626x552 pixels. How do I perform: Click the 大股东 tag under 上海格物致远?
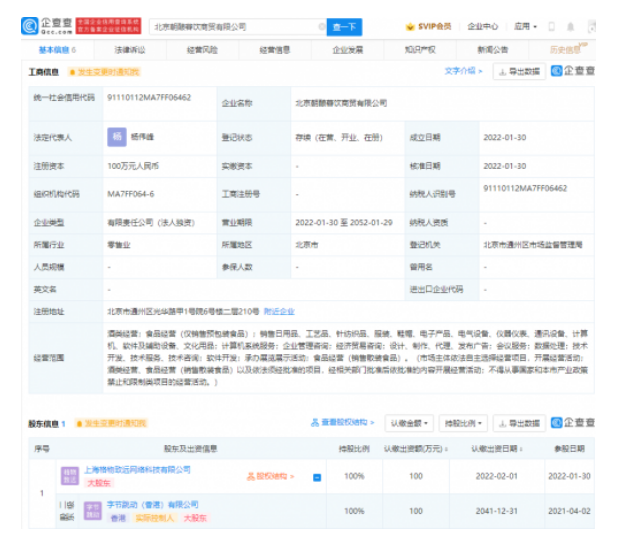point(99,483)
